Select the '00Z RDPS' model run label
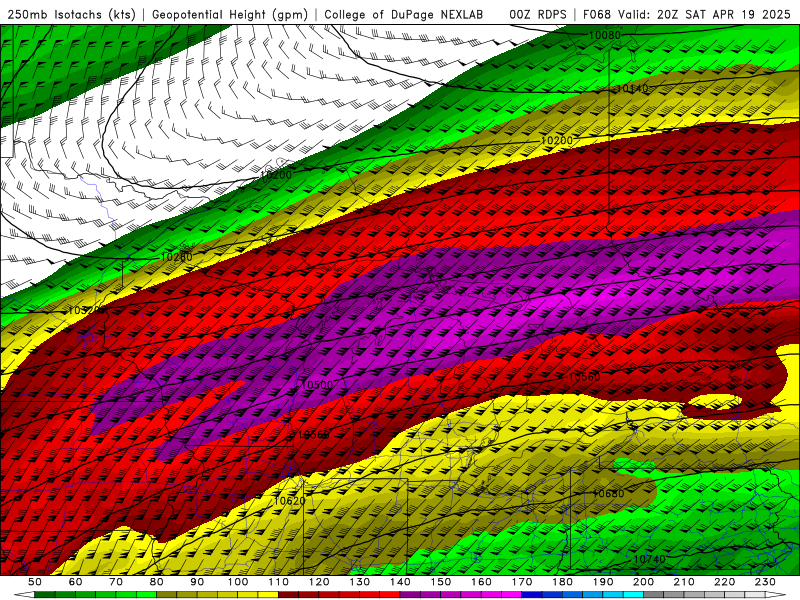The width and height of the screenshot is (800, 600). (x=538, y=15)
